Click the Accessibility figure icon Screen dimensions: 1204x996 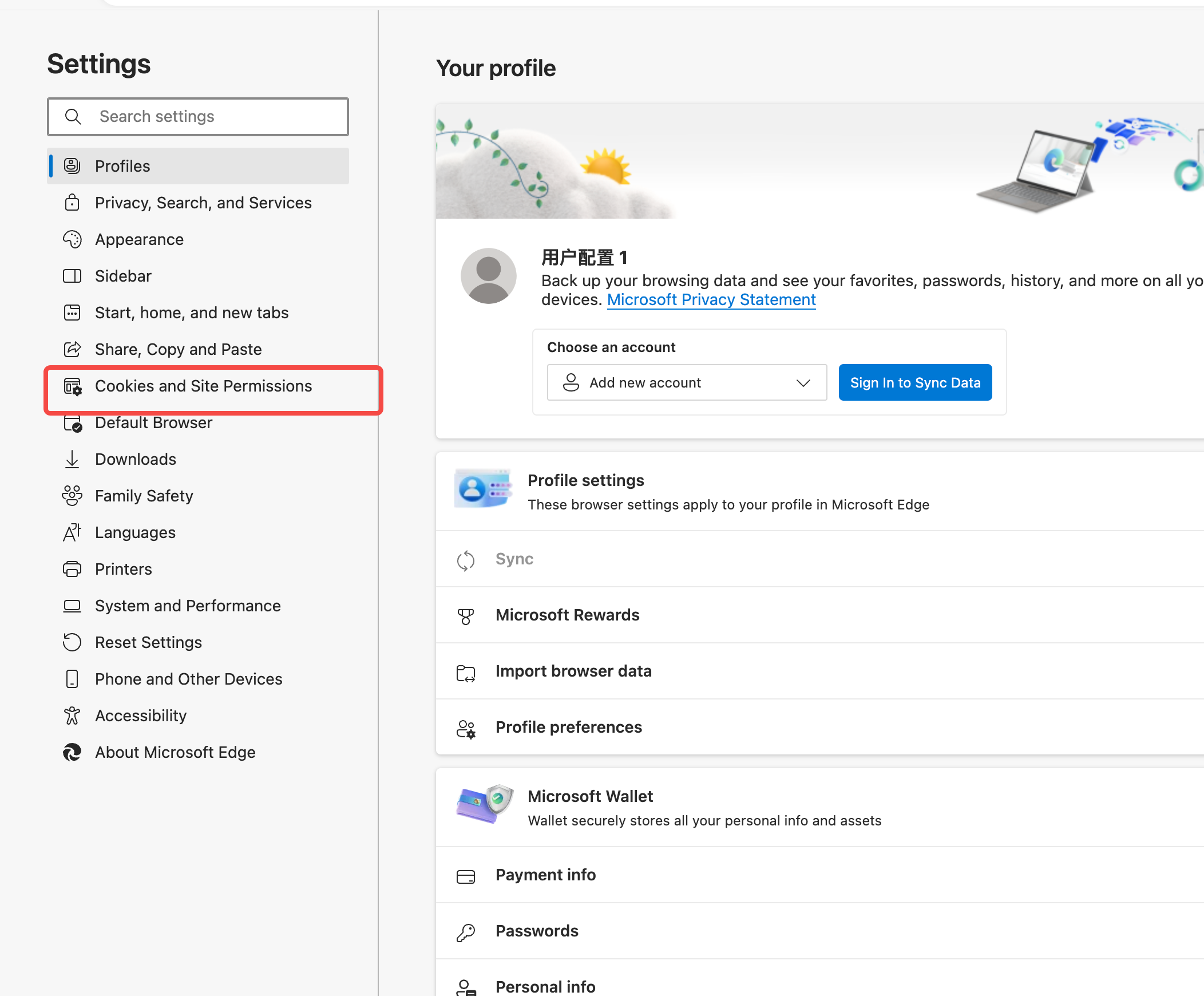tap(72, 716)
